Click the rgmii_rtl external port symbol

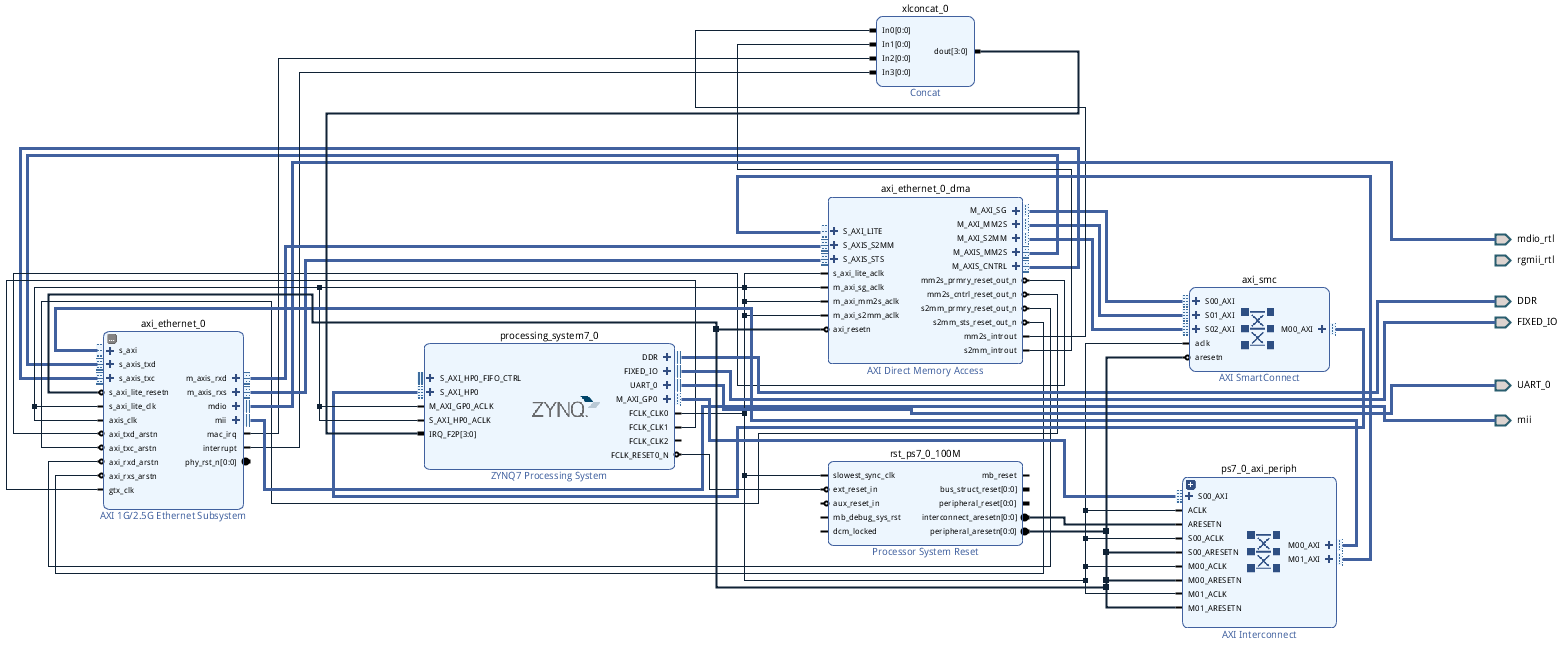1502,260
